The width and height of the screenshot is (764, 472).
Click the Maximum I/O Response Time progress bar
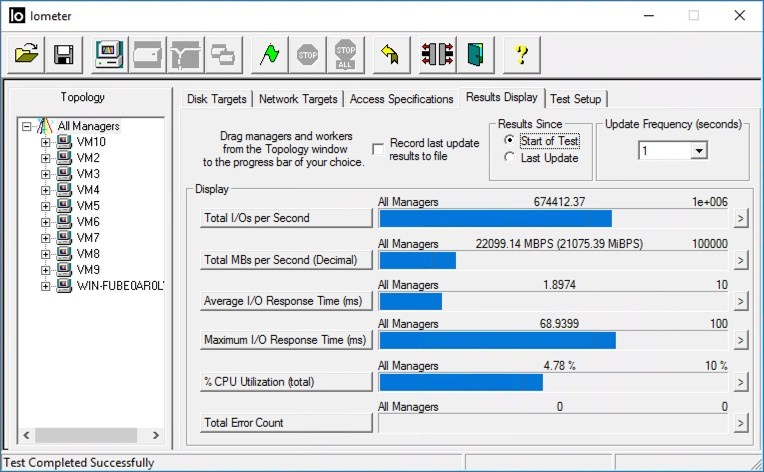553,340
